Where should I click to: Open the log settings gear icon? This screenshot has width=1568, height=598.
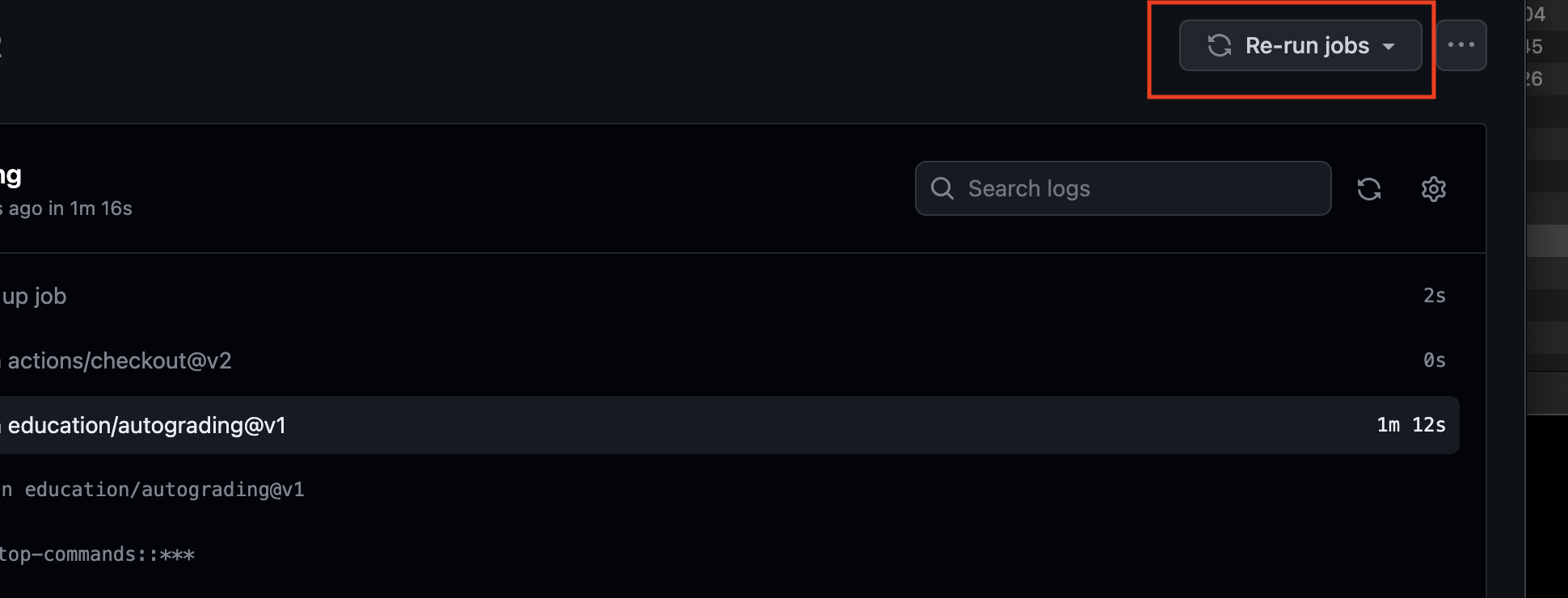click(1434, 189)
